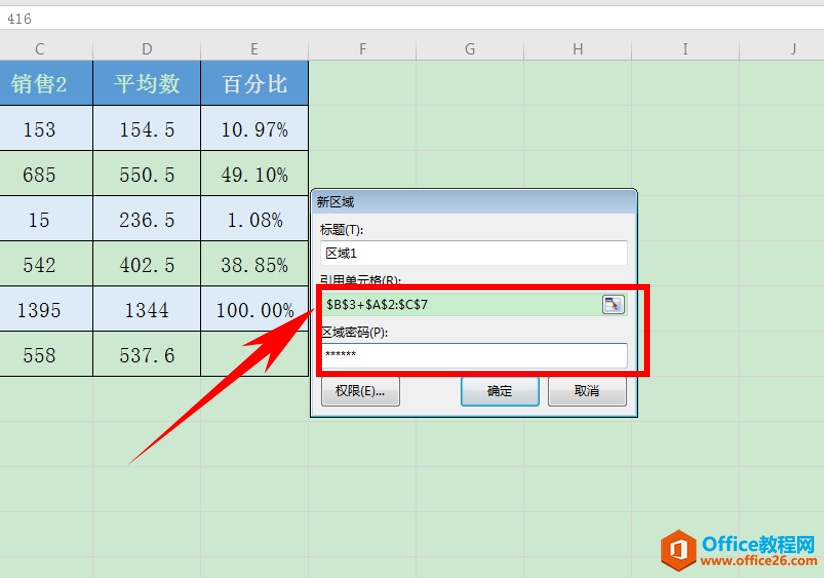Select column header C
The width and height of the screenshot is (824, 578).
(x=39, y=48)
